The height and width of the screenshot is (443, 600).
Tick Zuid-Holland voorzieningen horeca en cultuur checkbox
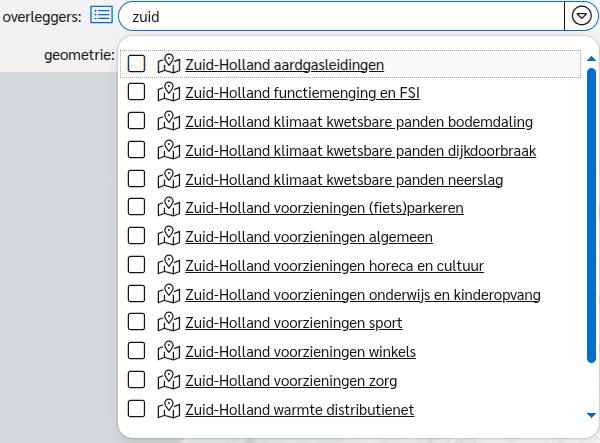coord(136,265)
